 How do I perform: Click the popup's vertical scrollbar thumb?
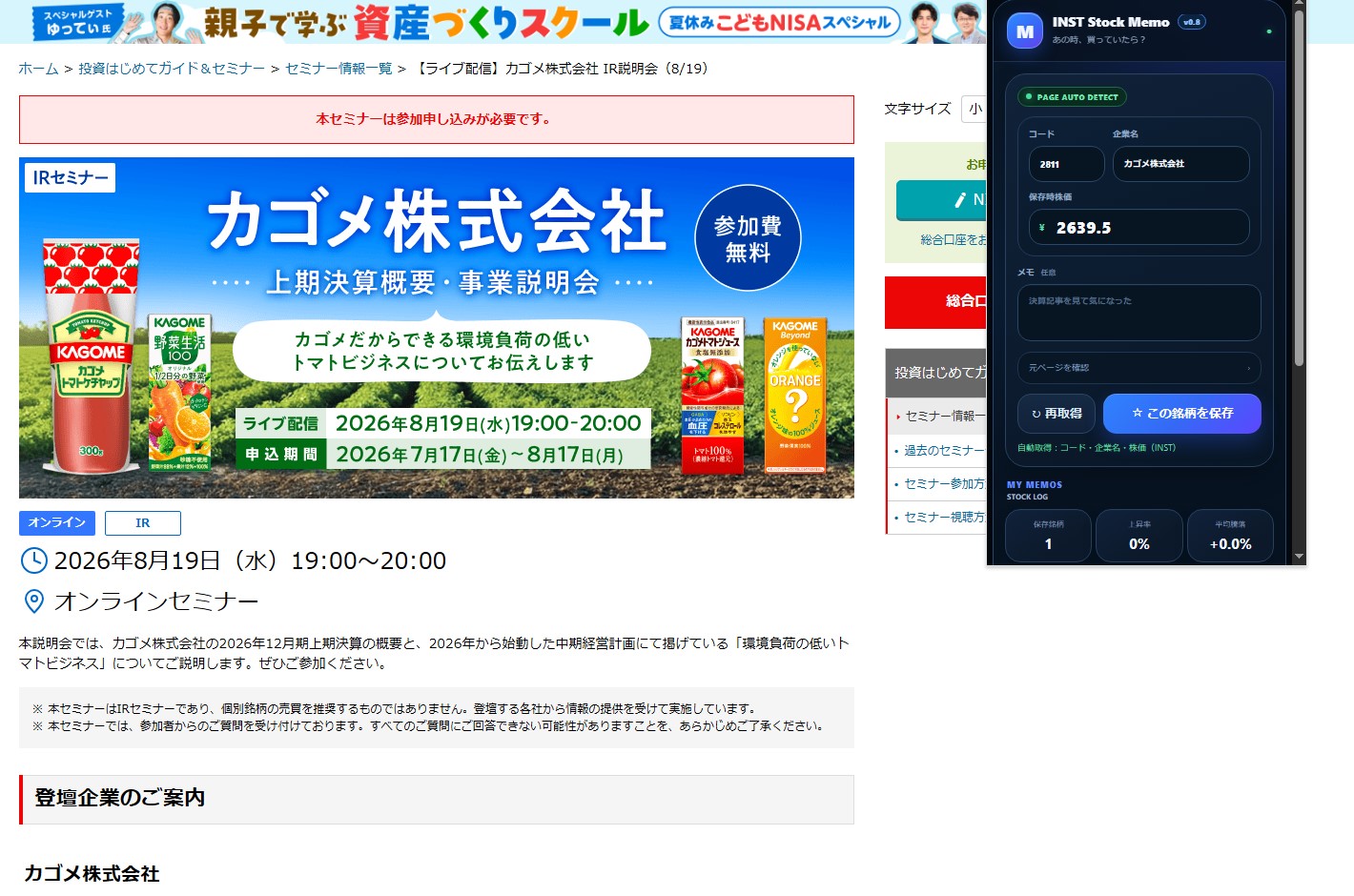pyautogui.click(x=1299, y=187)
